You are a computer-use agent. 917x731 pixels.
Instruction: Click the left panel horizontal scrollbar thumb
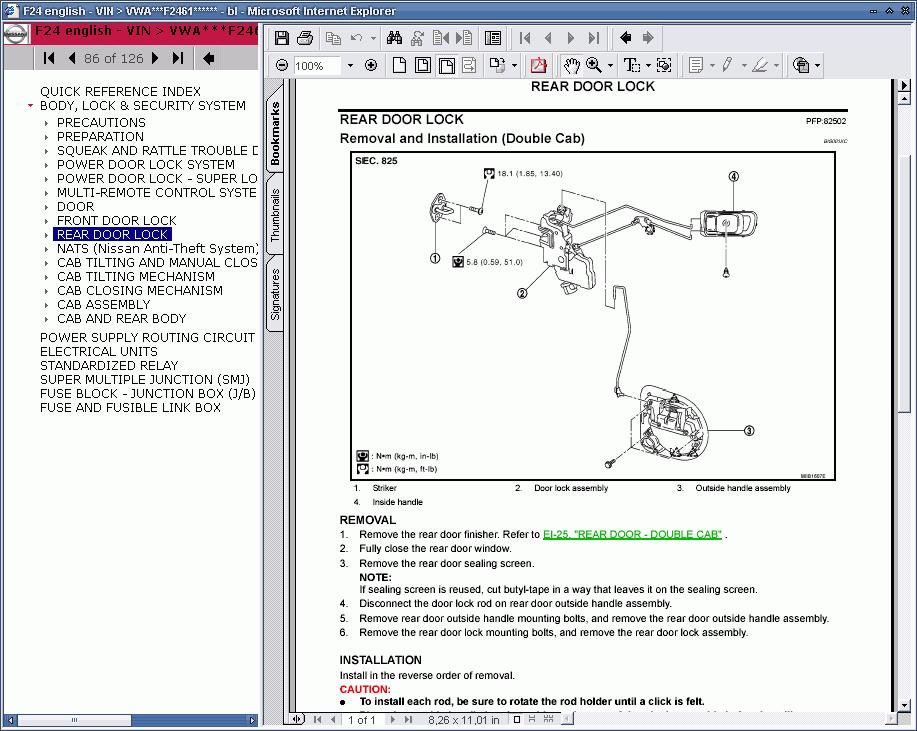pos(74,720)
